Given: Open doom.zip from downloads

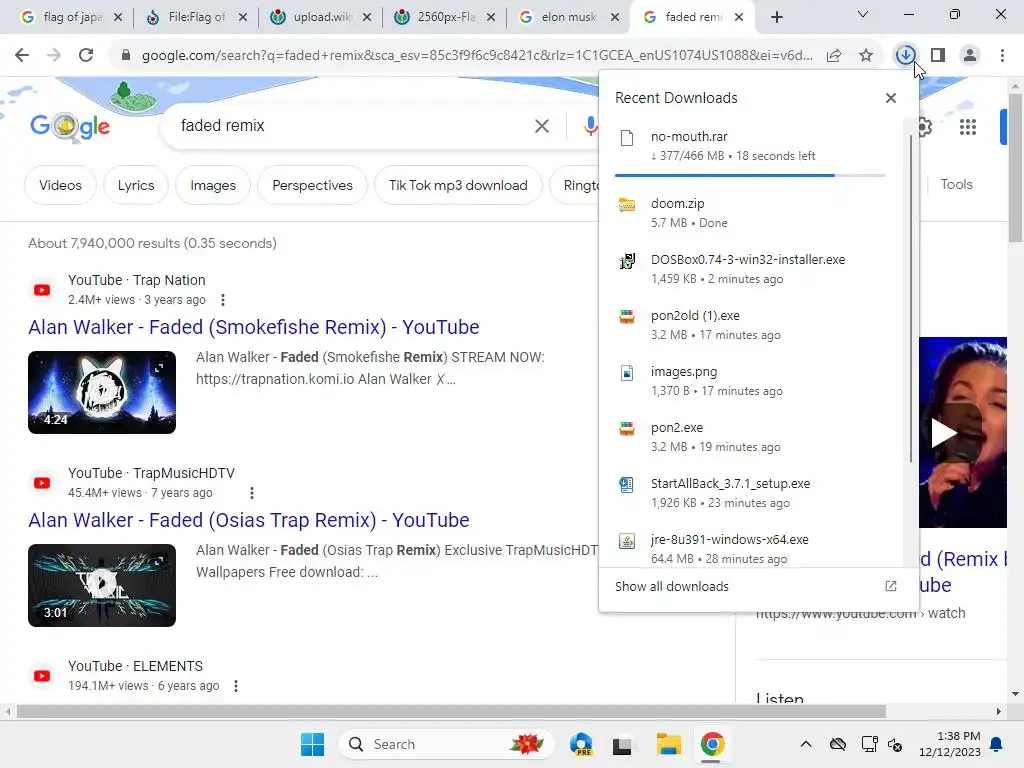Looking at the screenshot, I should click(750, 213).
